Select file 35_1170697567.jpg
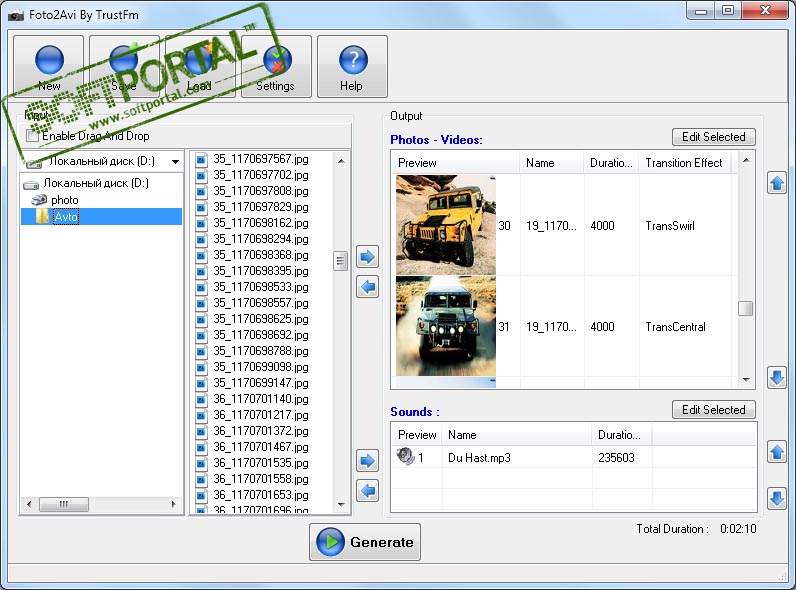Viewport: 796px width, 590px height. [260, 159]
